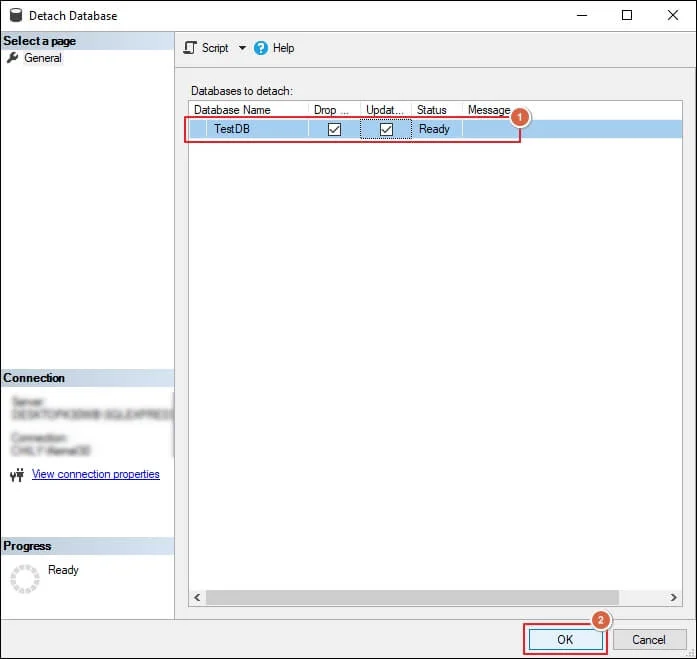
Task: Maximize the Detach Database window
Action: tap(627, 16)
